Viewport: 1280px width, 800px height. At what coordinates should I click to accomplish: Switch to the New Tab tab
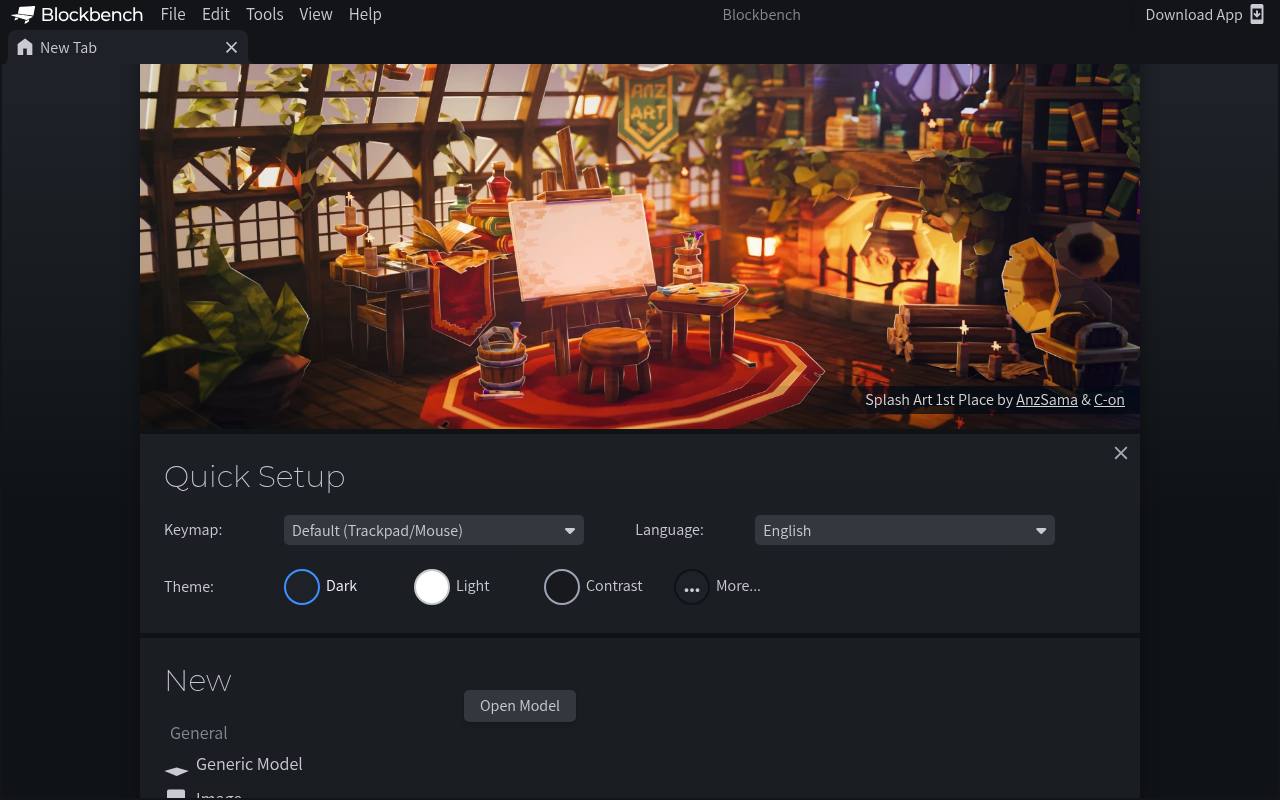coord(127,47)
